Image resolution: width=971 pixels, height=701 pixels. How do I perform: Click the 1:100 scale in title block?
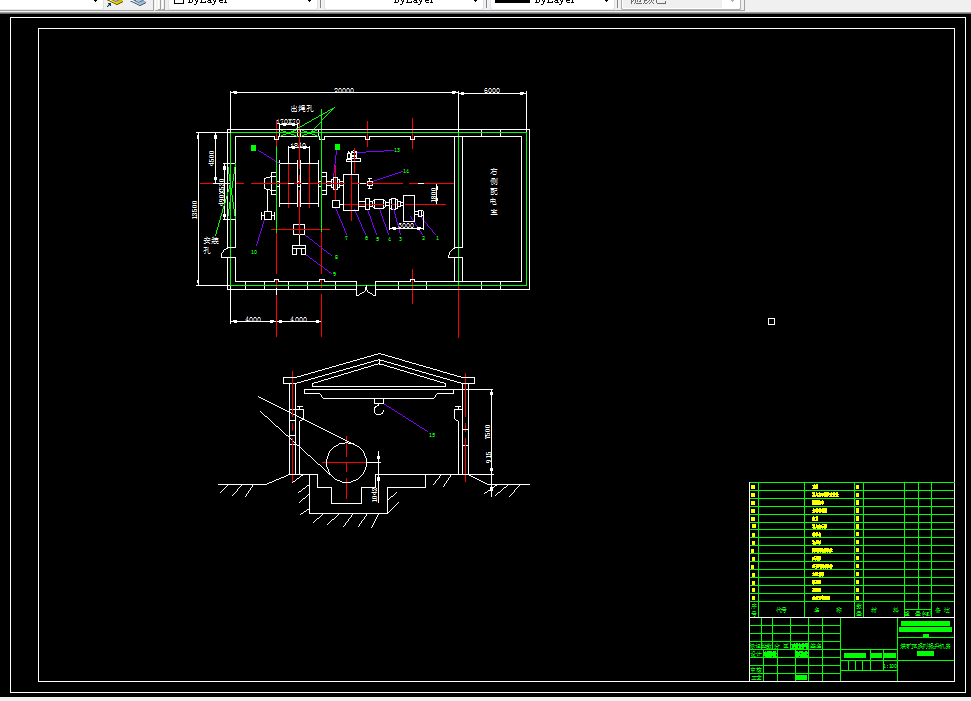click(x=890, y=666)
